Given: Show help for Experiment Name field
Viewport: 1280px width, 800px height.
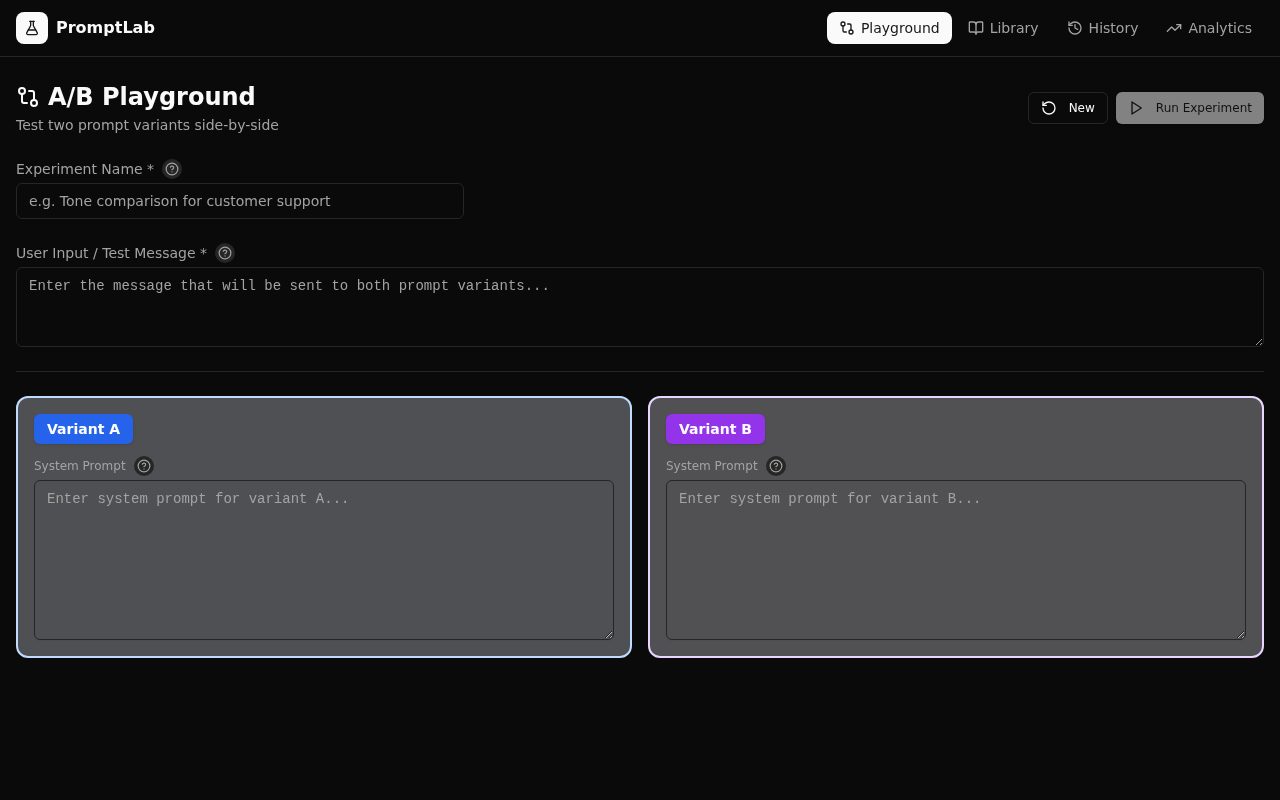Looking at the screenshot, I should (x=172, y=169).
